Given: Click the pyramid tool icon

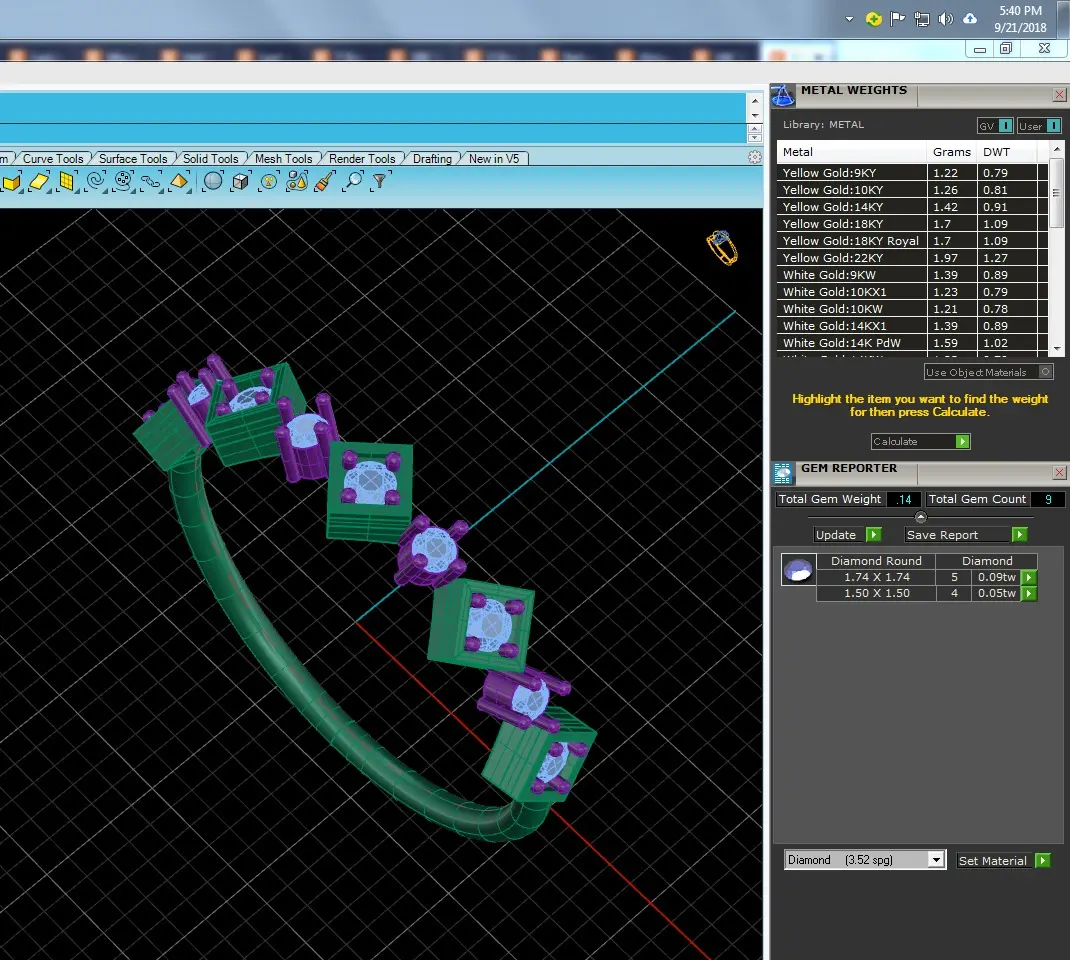Looking at the screenshot, I should click(x=179, y=181).
